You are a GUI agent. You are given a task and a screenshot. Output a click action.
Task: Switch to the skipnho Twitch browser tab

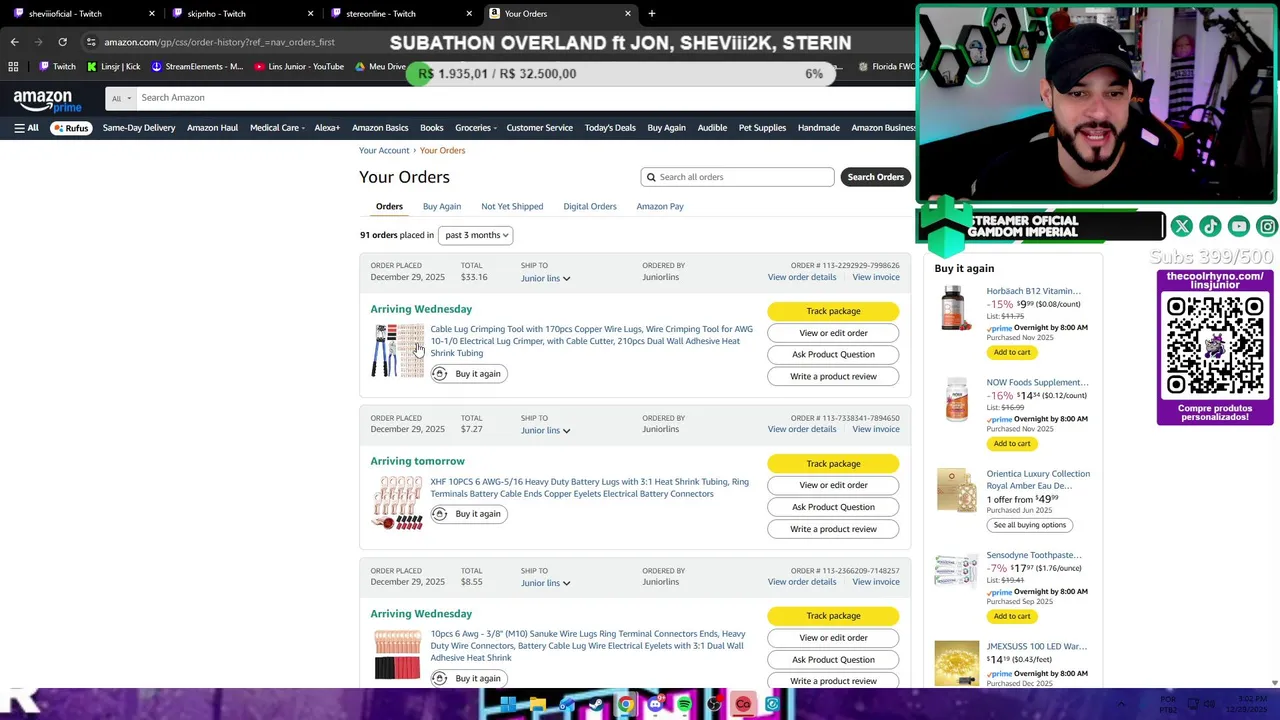point(241,14)
